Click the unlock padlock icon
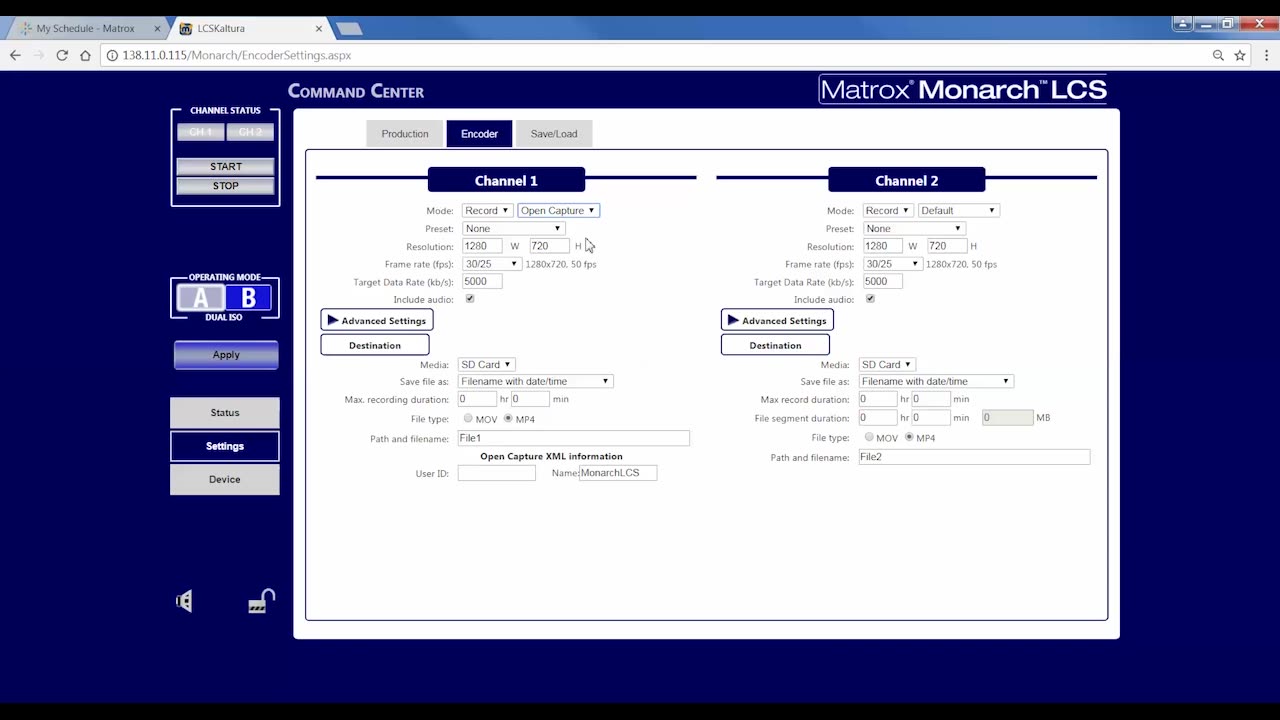The width and height of the screenshot is (1280, 720). pyautogui.click(x=261, y=600)
